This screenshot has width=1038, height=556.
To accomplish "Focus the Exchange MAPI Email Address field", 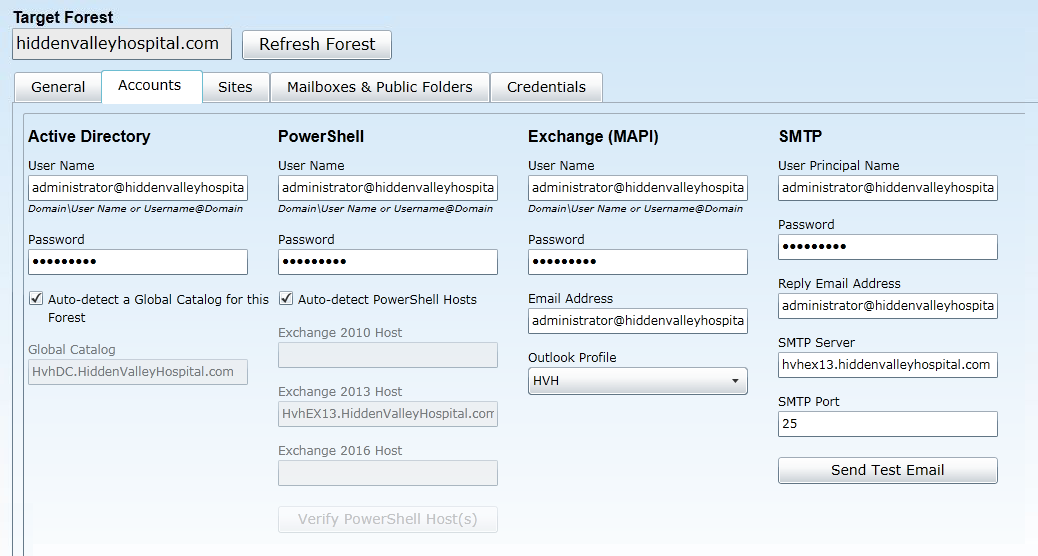I will 638,321.
